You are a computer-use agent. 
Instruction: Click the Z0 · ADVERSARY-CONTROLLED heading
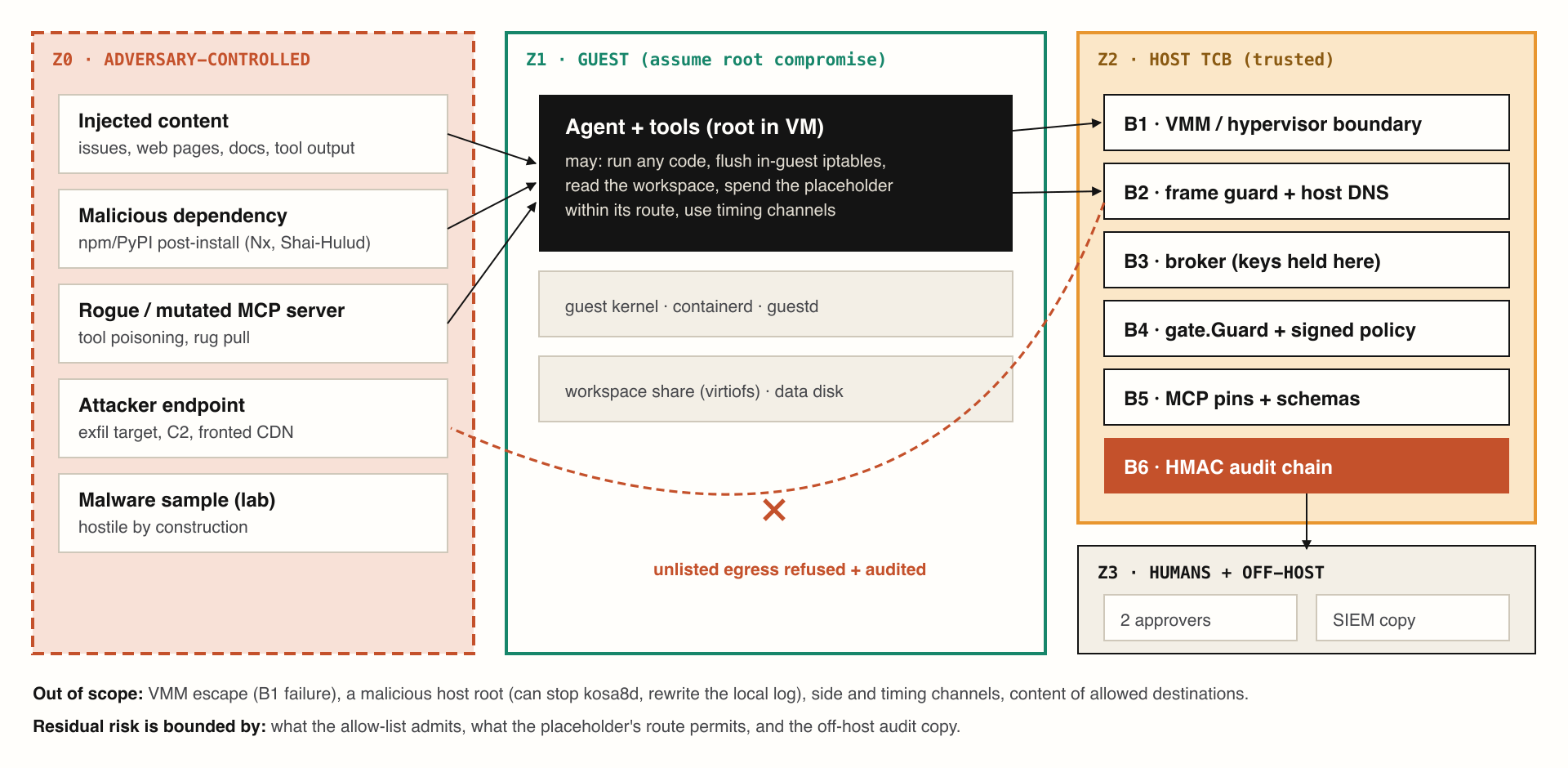181,60
